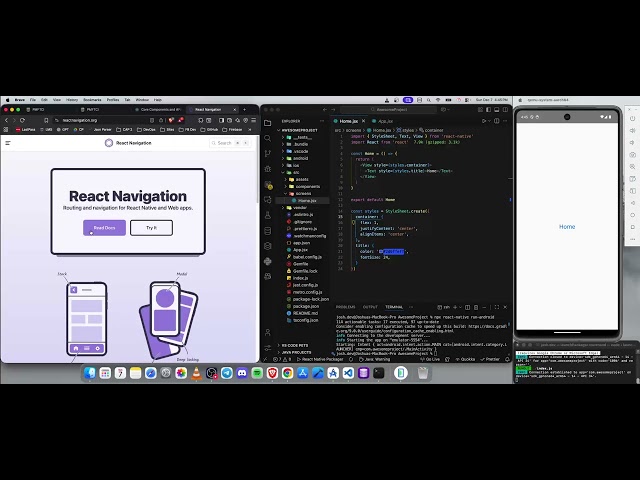Click the highlighted color value on line 21

pyautogui.click(x=392, y=251)
